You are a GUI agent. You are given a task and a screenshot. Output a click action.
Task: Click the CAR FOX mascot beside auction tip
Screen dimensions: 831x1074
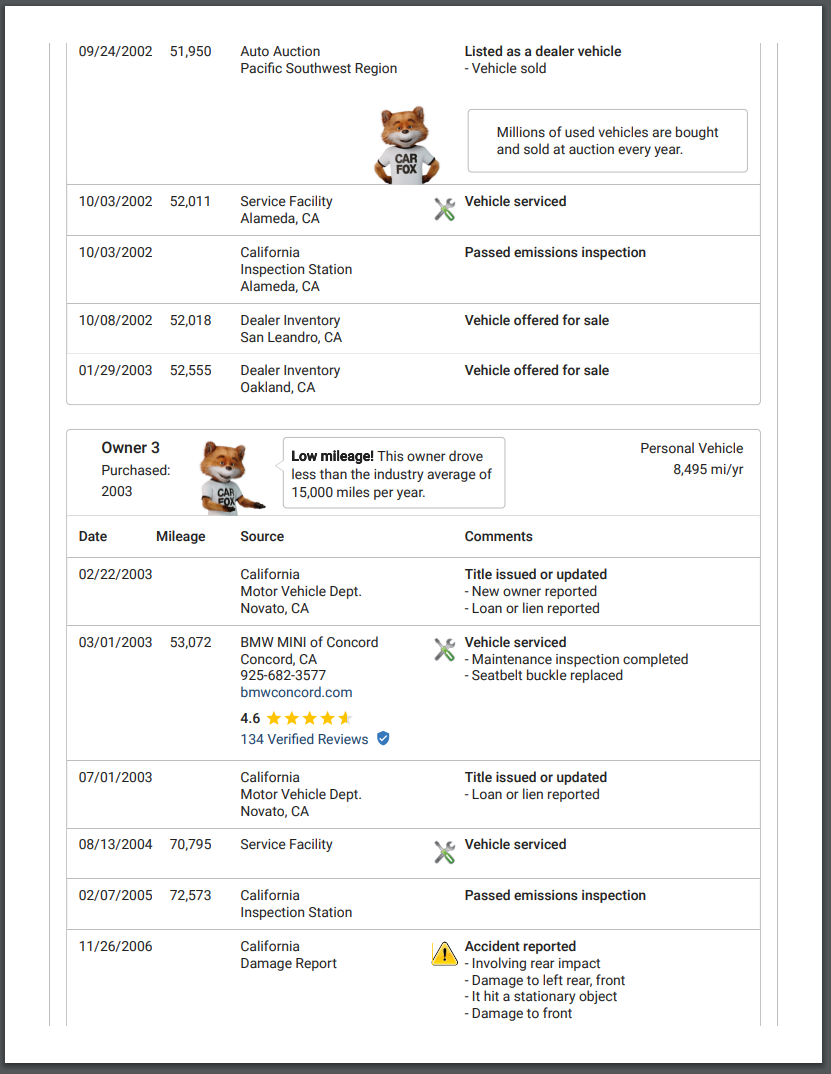click(x=405, y=146)
